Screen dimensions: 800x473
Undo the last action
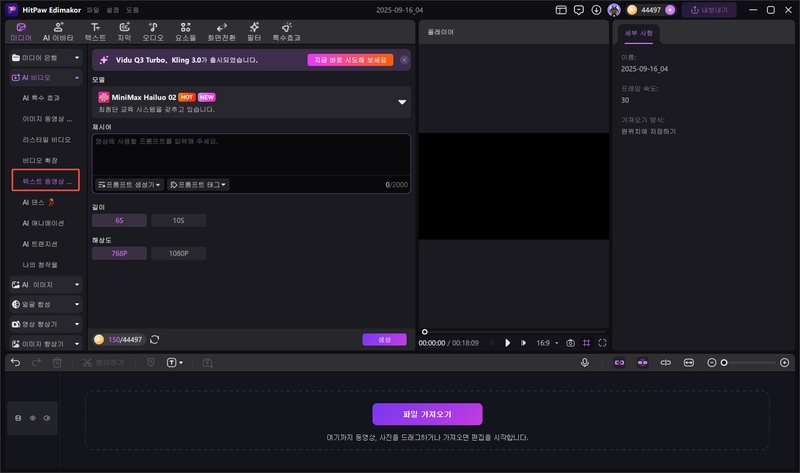(15, 362)
